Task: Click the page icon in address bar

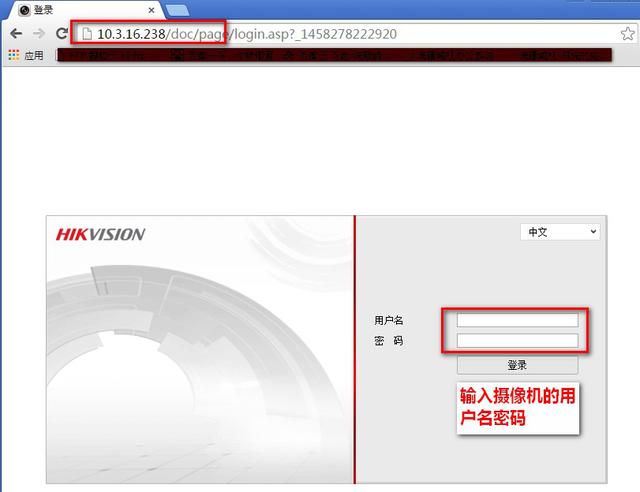Action: 87,33
